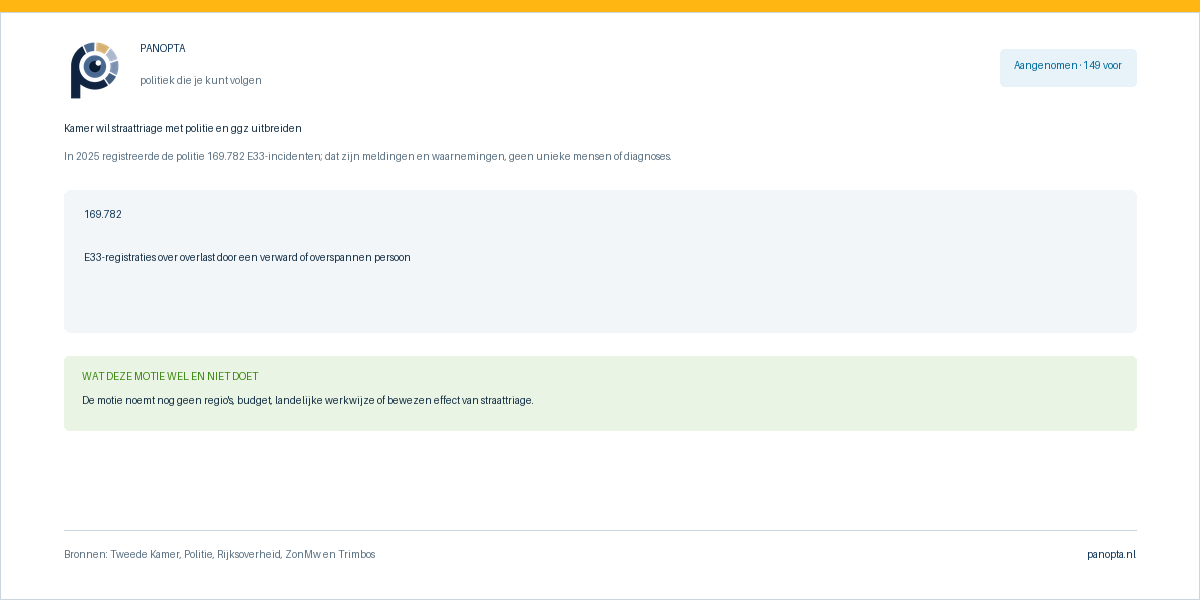Click the orange top banner bar
This screenshot has width=1200, height=600.
(600, 6)
